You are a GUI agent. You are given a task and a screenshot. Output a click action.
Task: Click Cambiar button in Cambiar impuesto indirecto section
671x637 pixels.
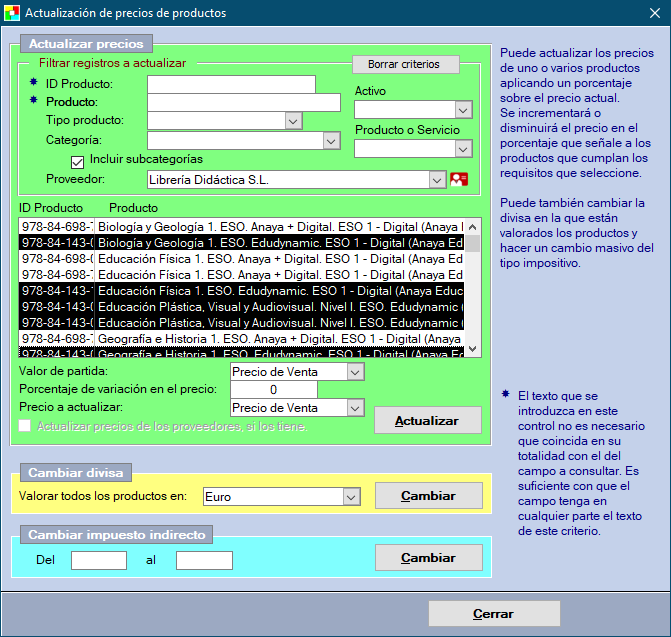[428, 558]
